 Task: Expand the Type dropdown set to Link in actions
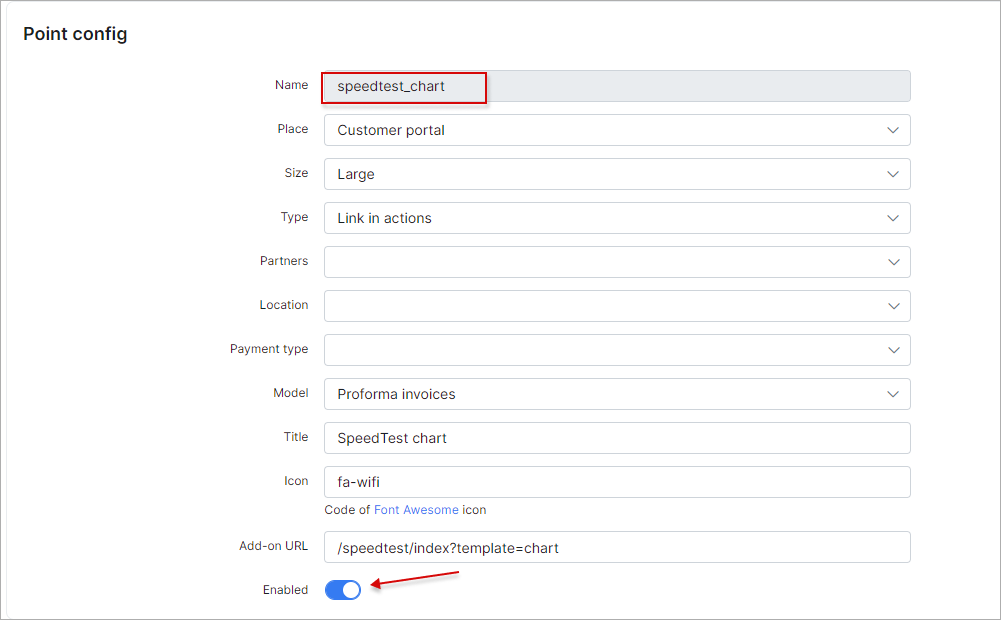pyautogui.click(x=617, y=218)
